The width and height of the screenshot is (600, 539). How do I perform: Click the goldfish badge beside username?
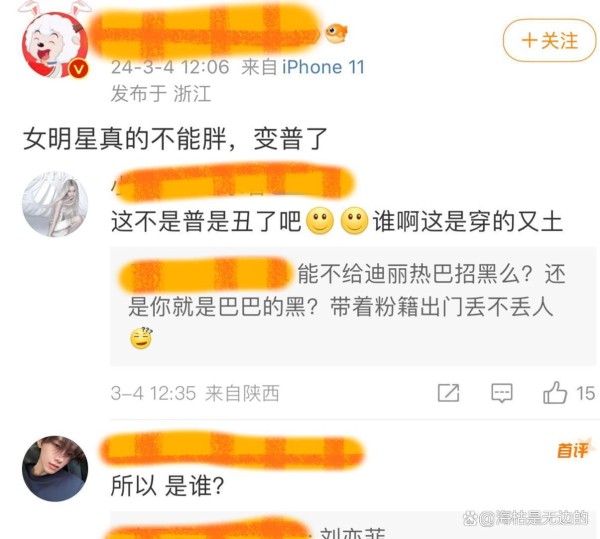pos(336,33)
